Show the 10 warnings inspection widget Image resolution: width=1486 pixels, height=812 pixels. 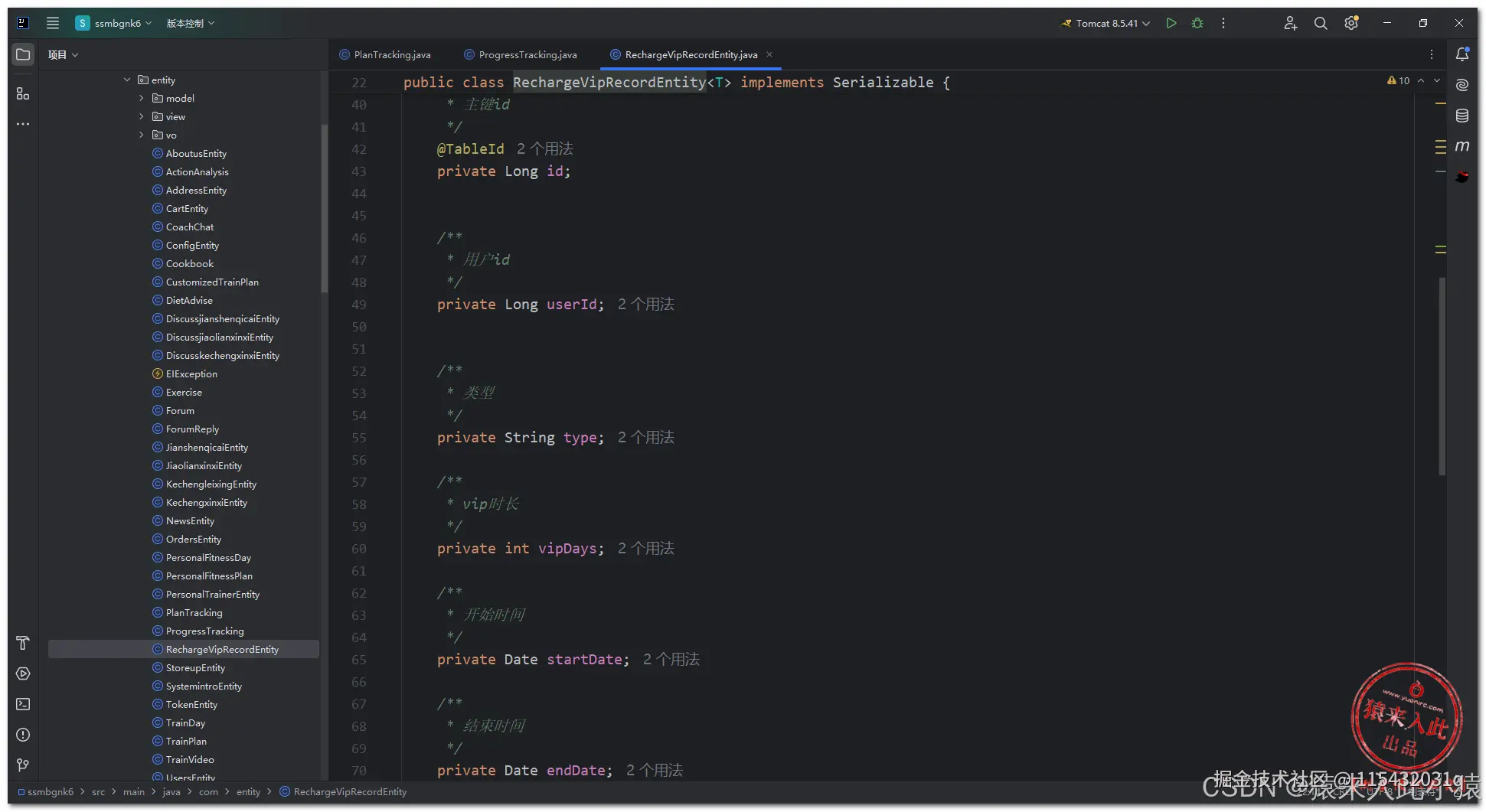pyautogui.click(x=1398, y=80)
